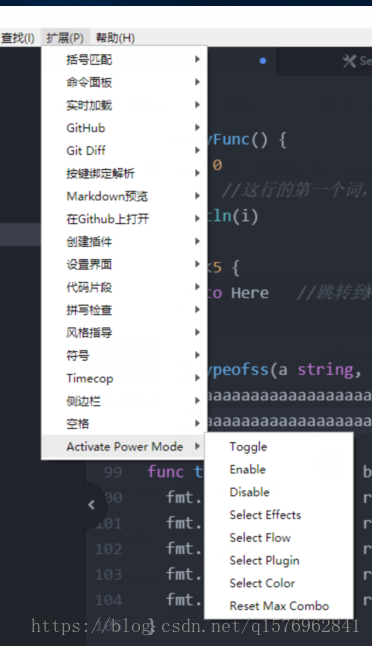Open the 按键绑定解析 submenu
The image size is (372, 646).
pyautogui.click(x=124, y=173)
